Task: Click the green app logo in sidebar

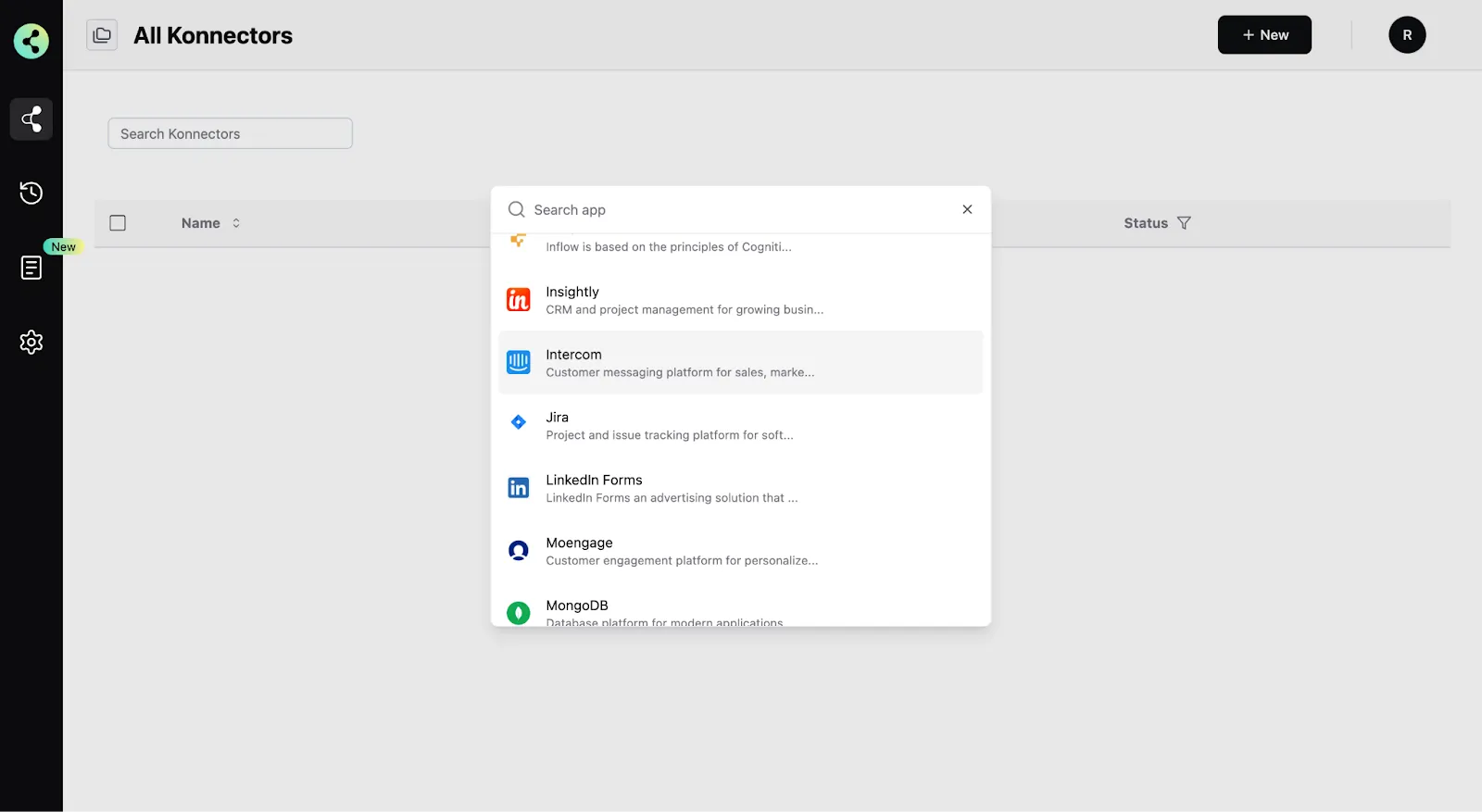Action: (x=31, y=41)
